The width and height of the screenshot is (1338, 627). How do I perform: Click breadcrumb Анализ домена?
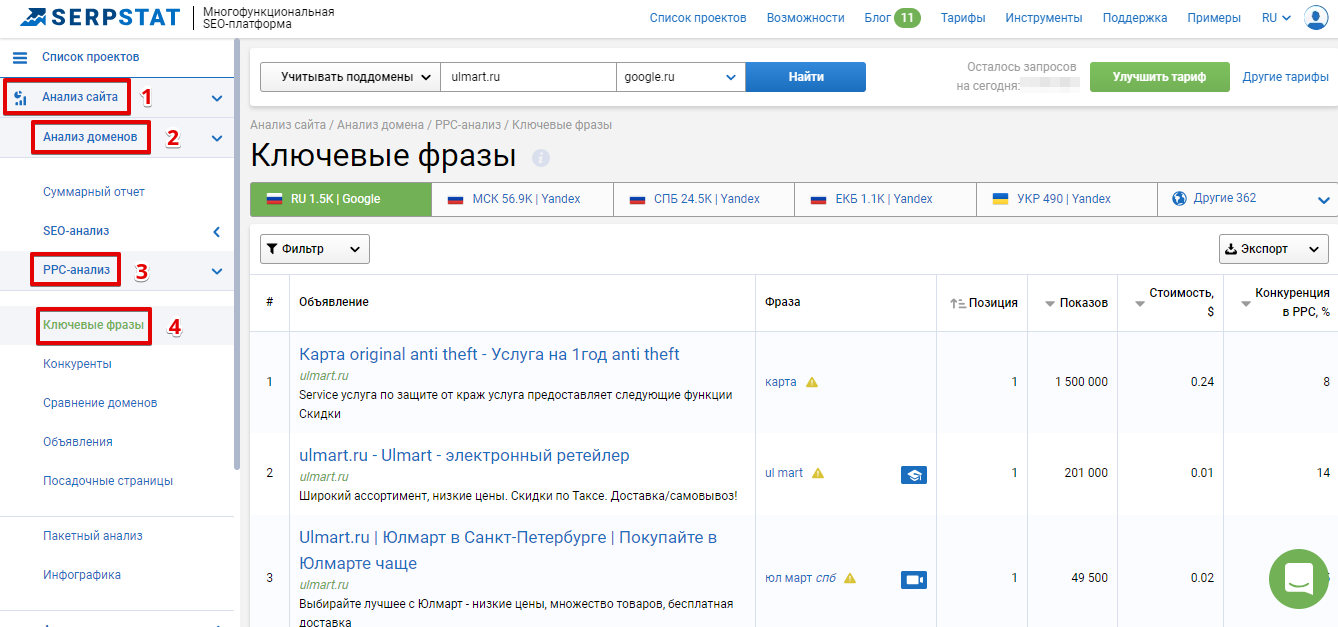[381, 125]
